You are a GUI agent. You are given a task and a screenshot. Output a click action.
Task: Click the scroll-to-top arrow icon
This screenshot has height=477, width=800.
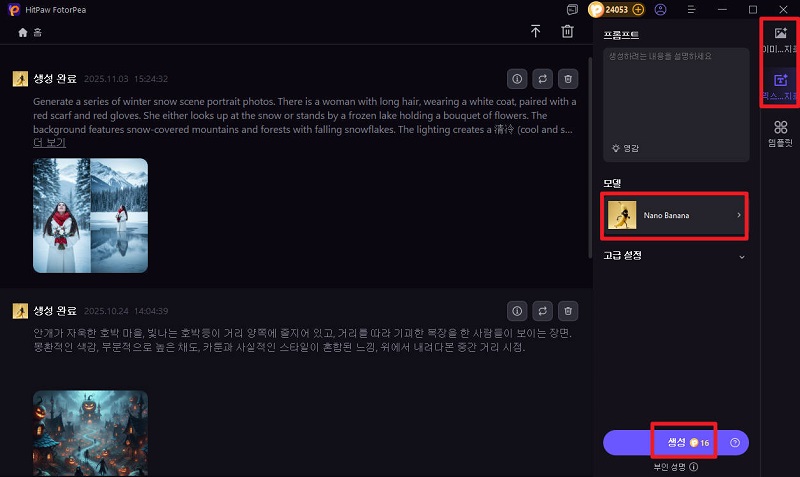pyautogui.click(x=535, y=32)
